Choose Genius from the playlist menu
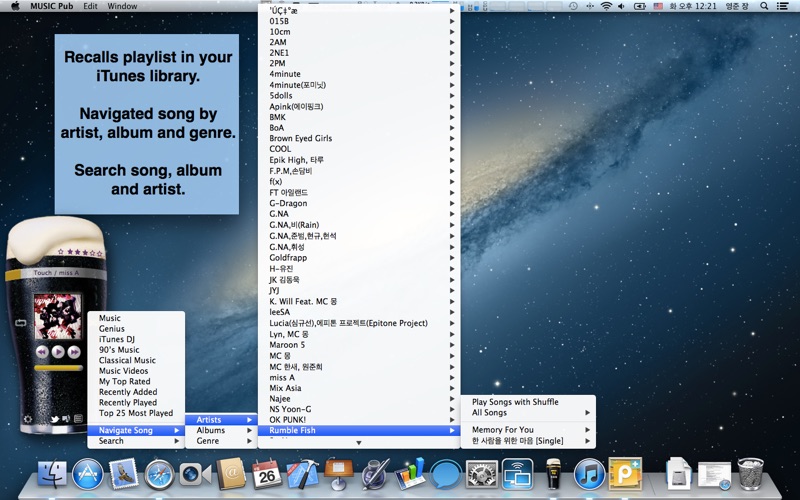The height and width of the screenshot is (500, 800). coord(136,329)
